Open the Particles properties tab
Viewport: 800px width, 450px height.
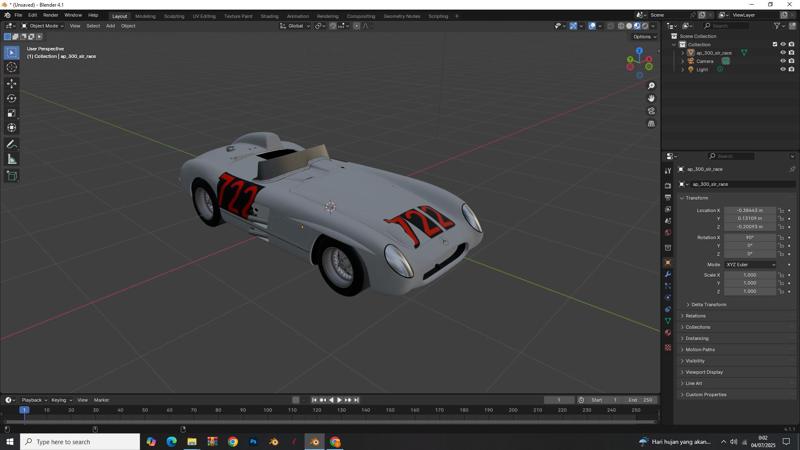668,286
